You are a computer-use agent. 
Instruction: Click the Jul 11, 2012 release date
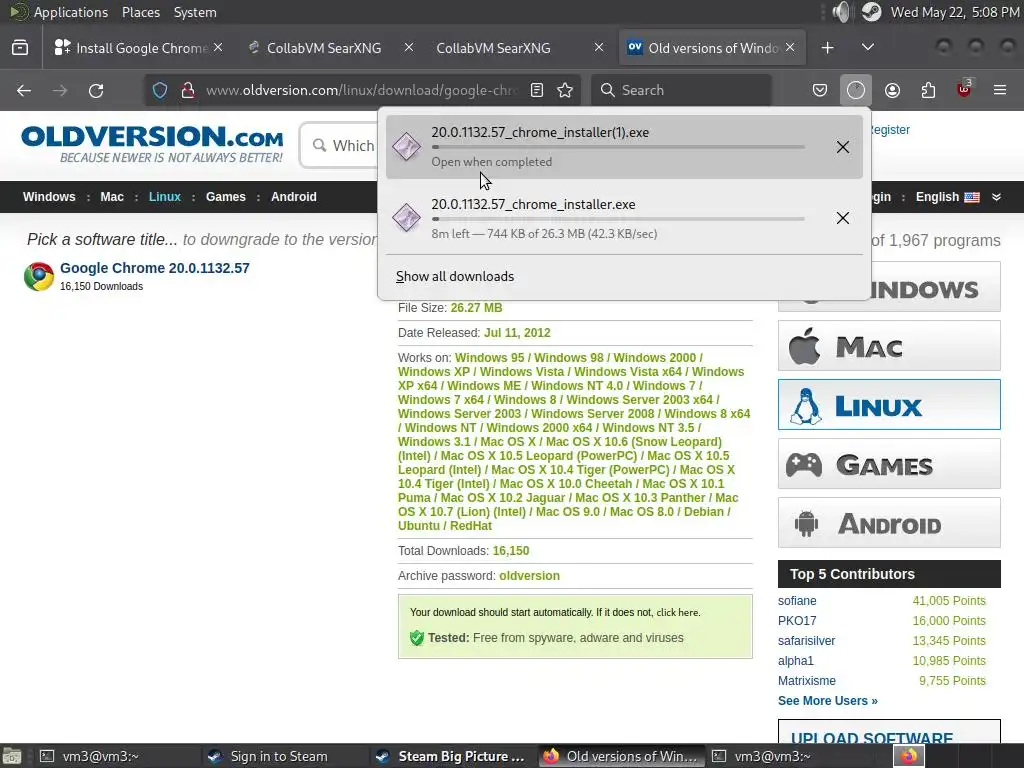click(x=517, y=332)
